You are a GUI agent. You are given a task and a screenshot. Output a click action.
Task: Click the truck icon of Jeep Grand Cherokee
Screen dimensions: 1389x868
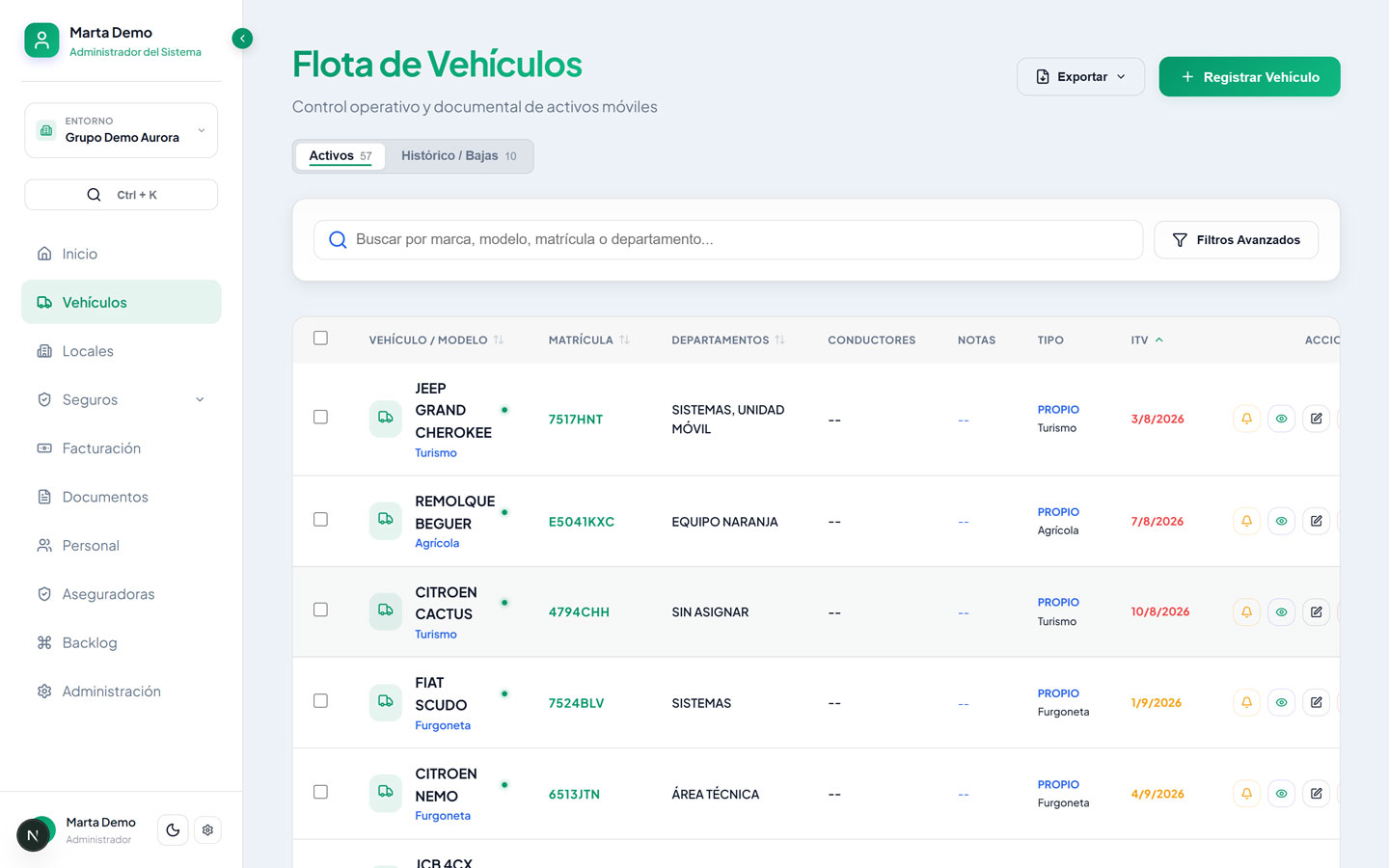click(x=385, y=419)
